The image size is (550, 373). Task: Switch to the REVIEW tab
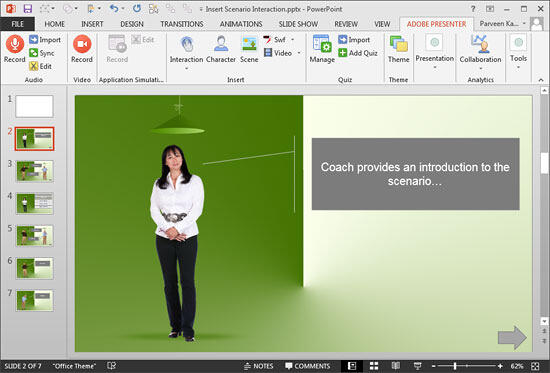point(346,24)
